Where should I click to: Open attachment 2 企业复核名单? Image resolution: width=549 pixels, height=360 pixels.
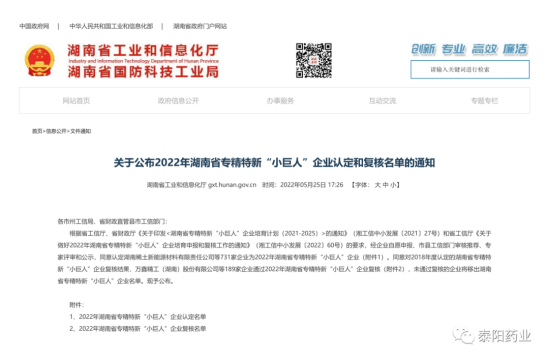click(x=138, y=329)
